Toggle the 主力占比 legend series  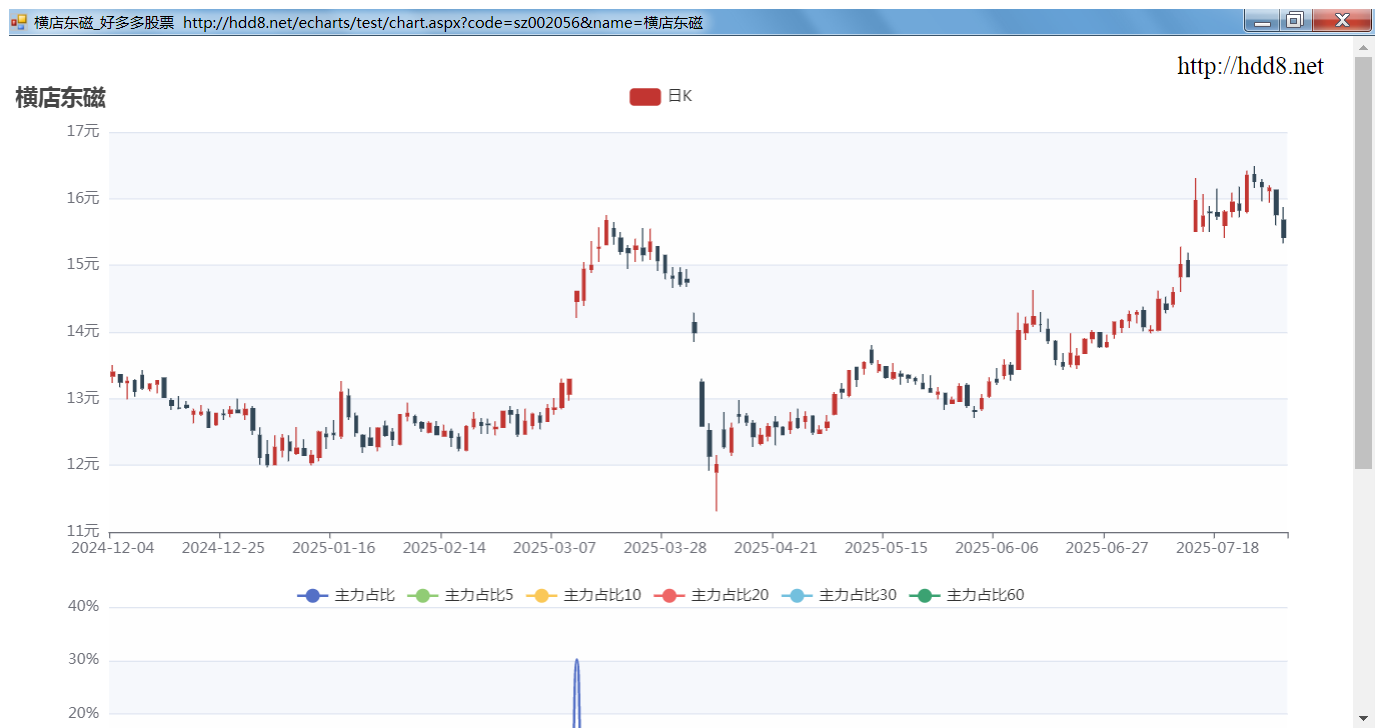coord(346,595)
